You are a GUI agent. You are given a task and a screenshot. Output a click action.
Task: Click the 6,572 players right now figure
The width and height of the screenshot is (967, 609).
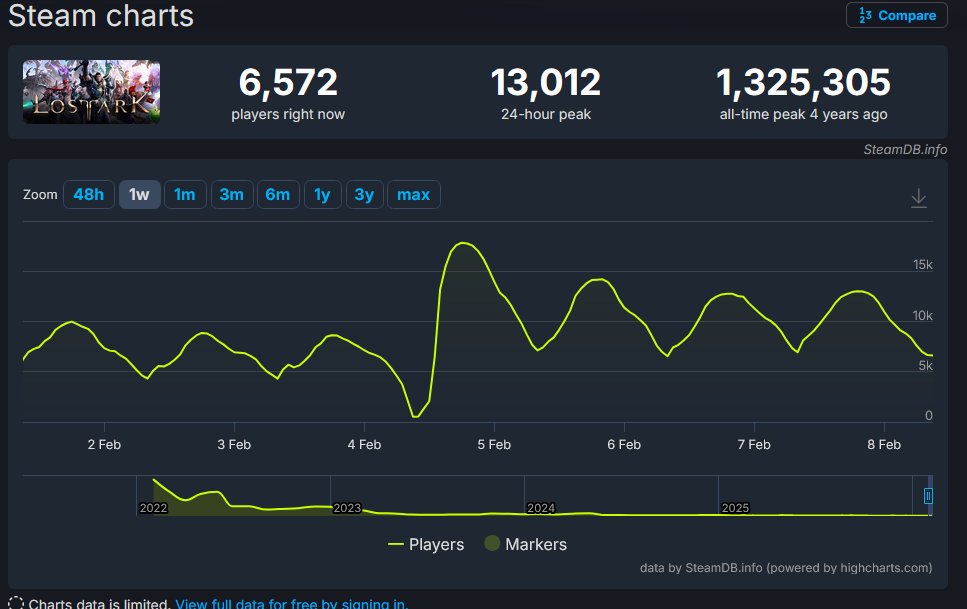(x=288, y=83)
